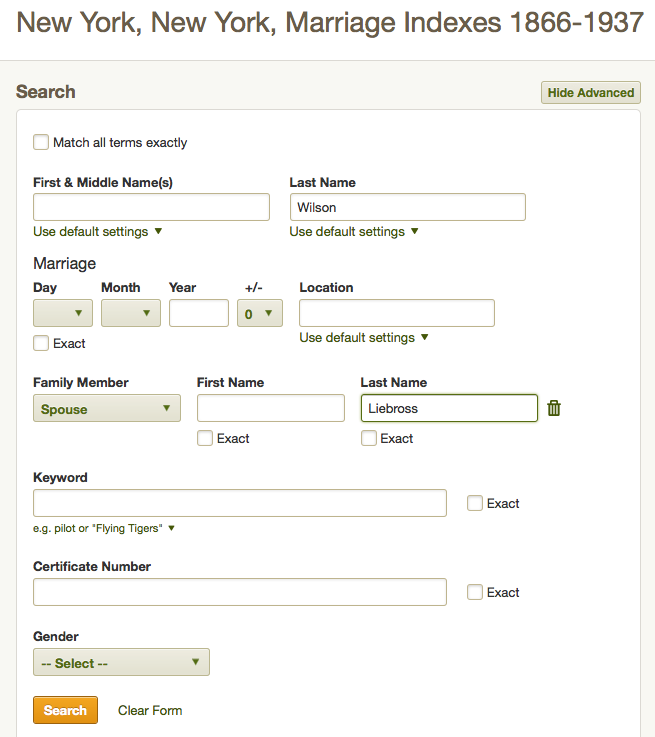The width and height of the screenshot is (655, 737).
Task: Open the Gender select dropdown
Action: coord(121,662)
